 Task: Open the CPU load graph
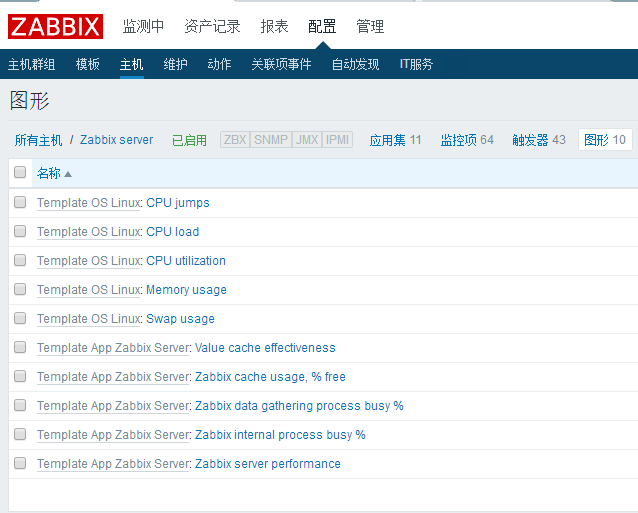tap(173, 231)
